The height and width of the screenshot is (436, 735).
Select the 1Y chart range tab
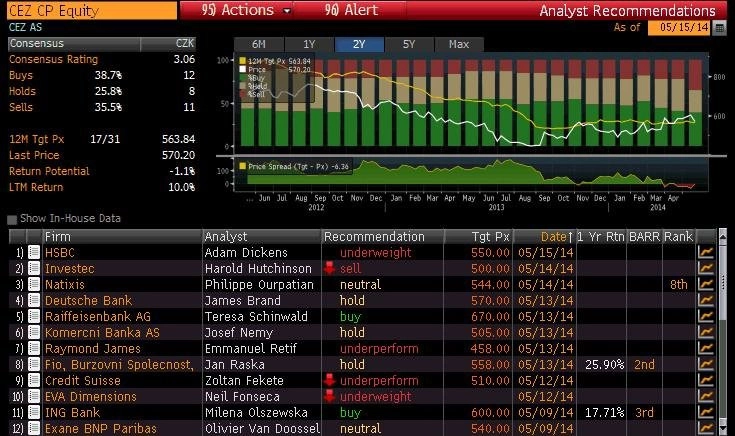309,45
